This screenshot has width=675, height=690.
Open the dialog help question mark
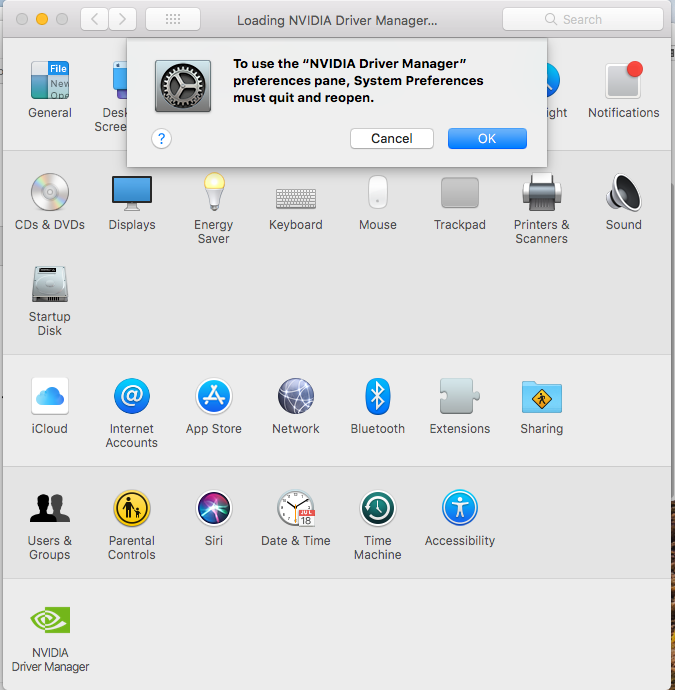[x=161, y=139]
